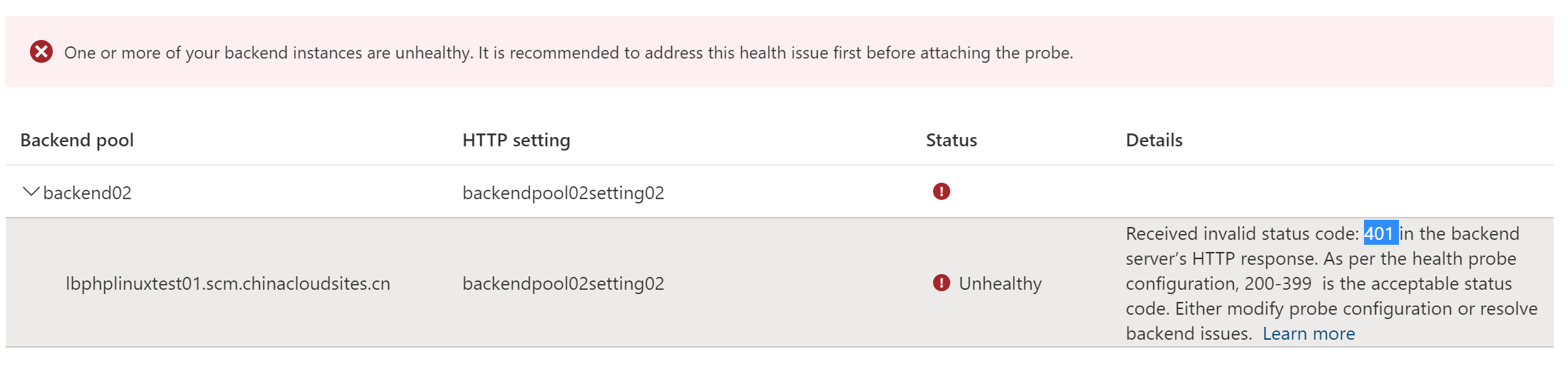Click "backend issues." text before Learn more
Viewport: 1568px width, 369px height.
pos(1188,333)
